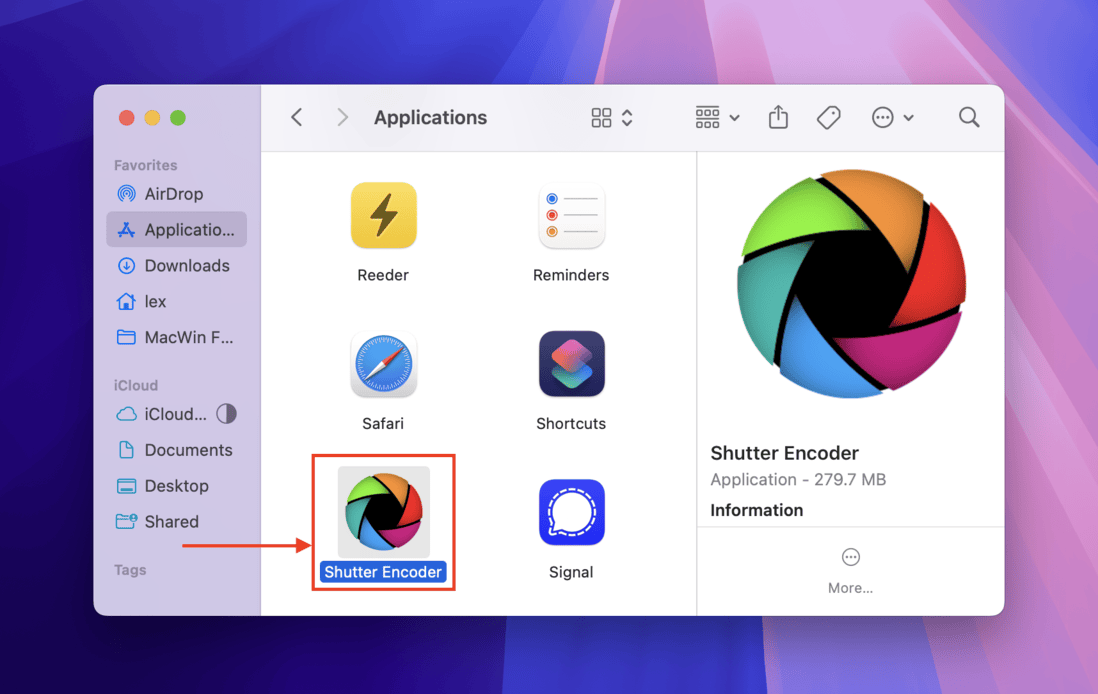This screenshot has width=1098, height=694.
Task: Click the Share toolbar icon
Action: click(778, 117)
